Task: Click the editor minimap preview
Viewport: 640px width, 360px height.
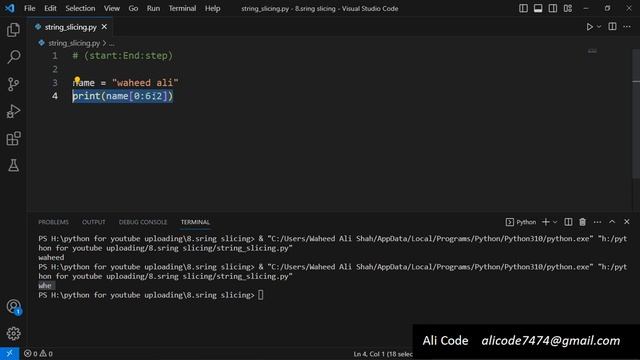Action: pyautogui.click(x=592, y=51)
